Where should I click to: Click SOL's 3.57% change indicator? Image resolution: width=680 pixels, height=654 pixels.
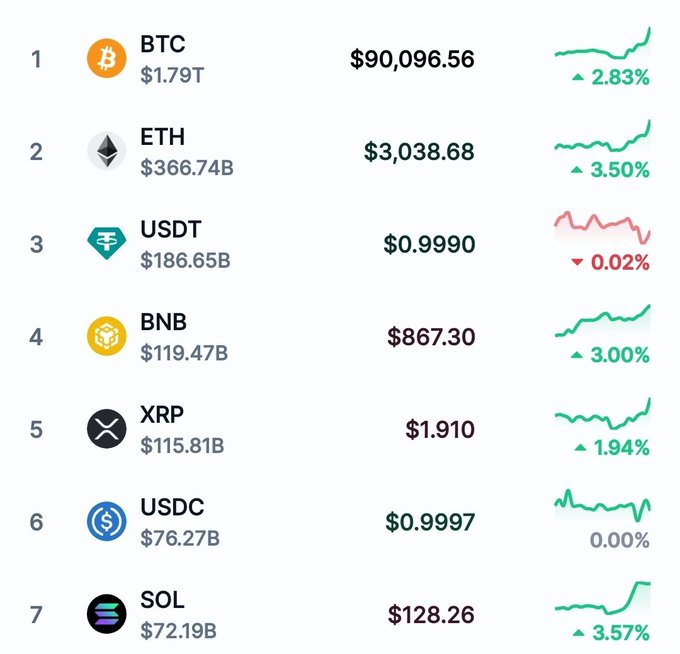[x=610, y=633]
